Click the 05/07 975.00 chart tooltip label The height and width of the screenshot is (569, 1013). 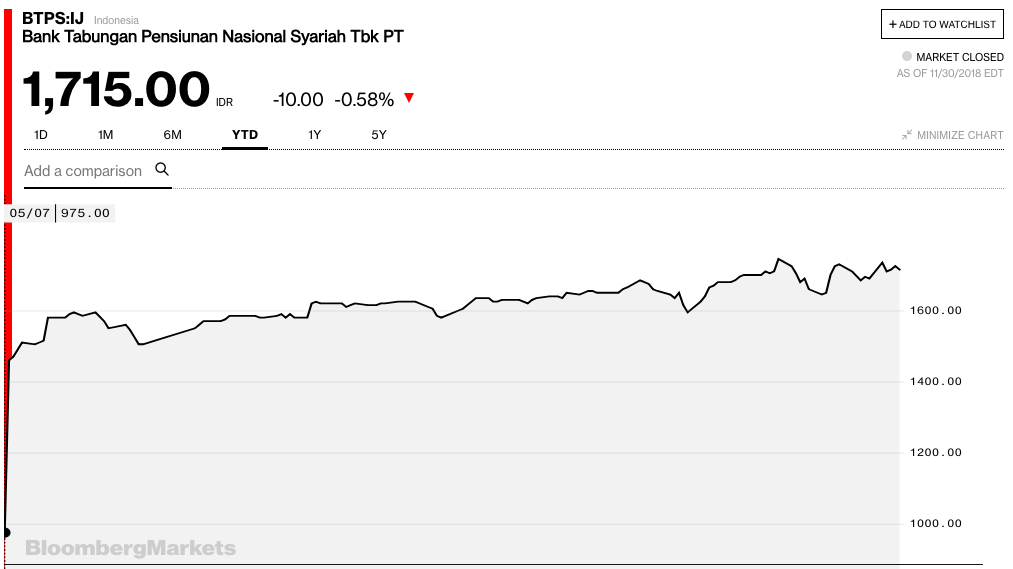click(60, 213)
